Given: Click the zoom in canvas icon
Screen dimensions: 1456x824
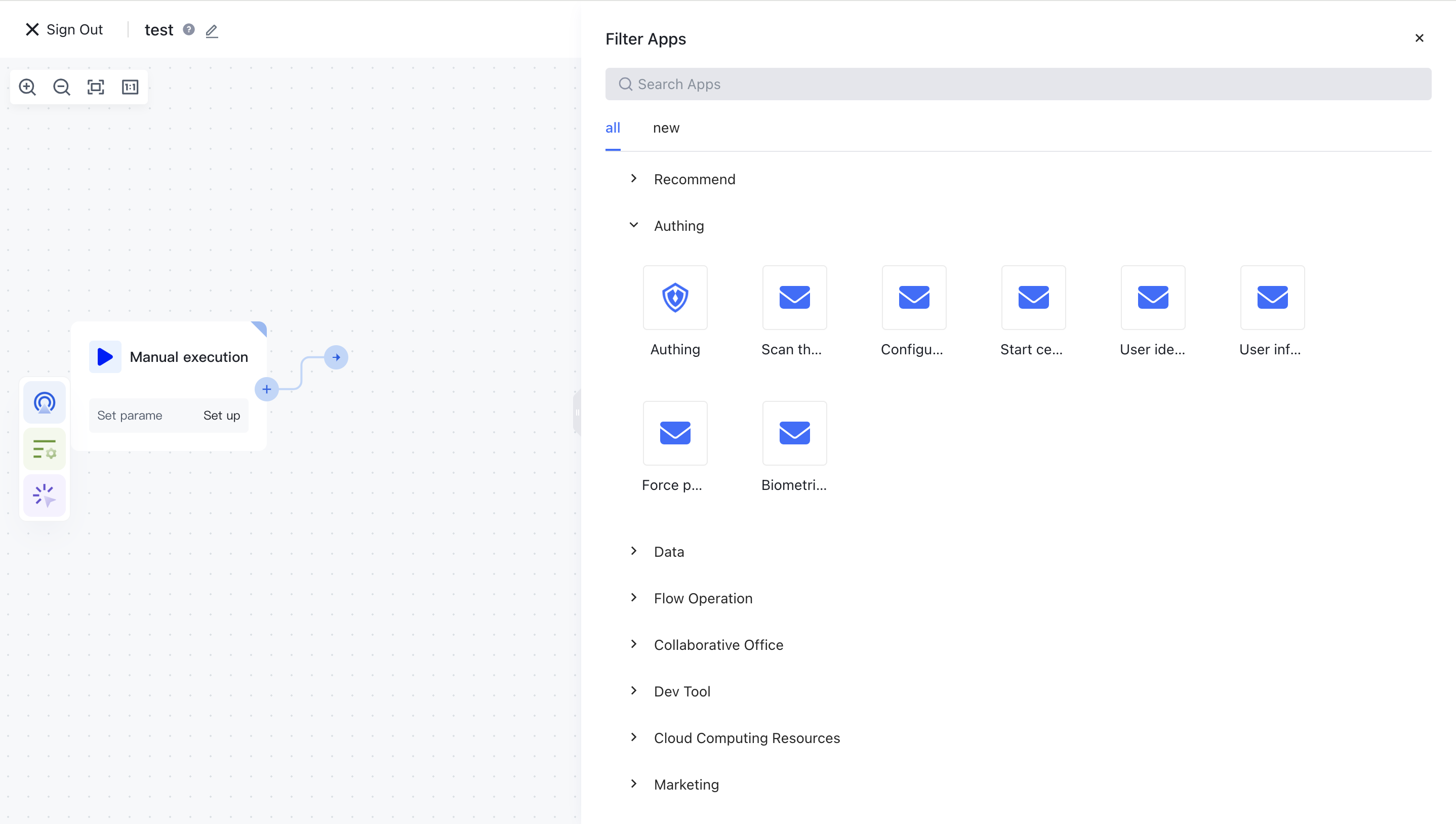Looking at the screenshot, I should 27,87.
